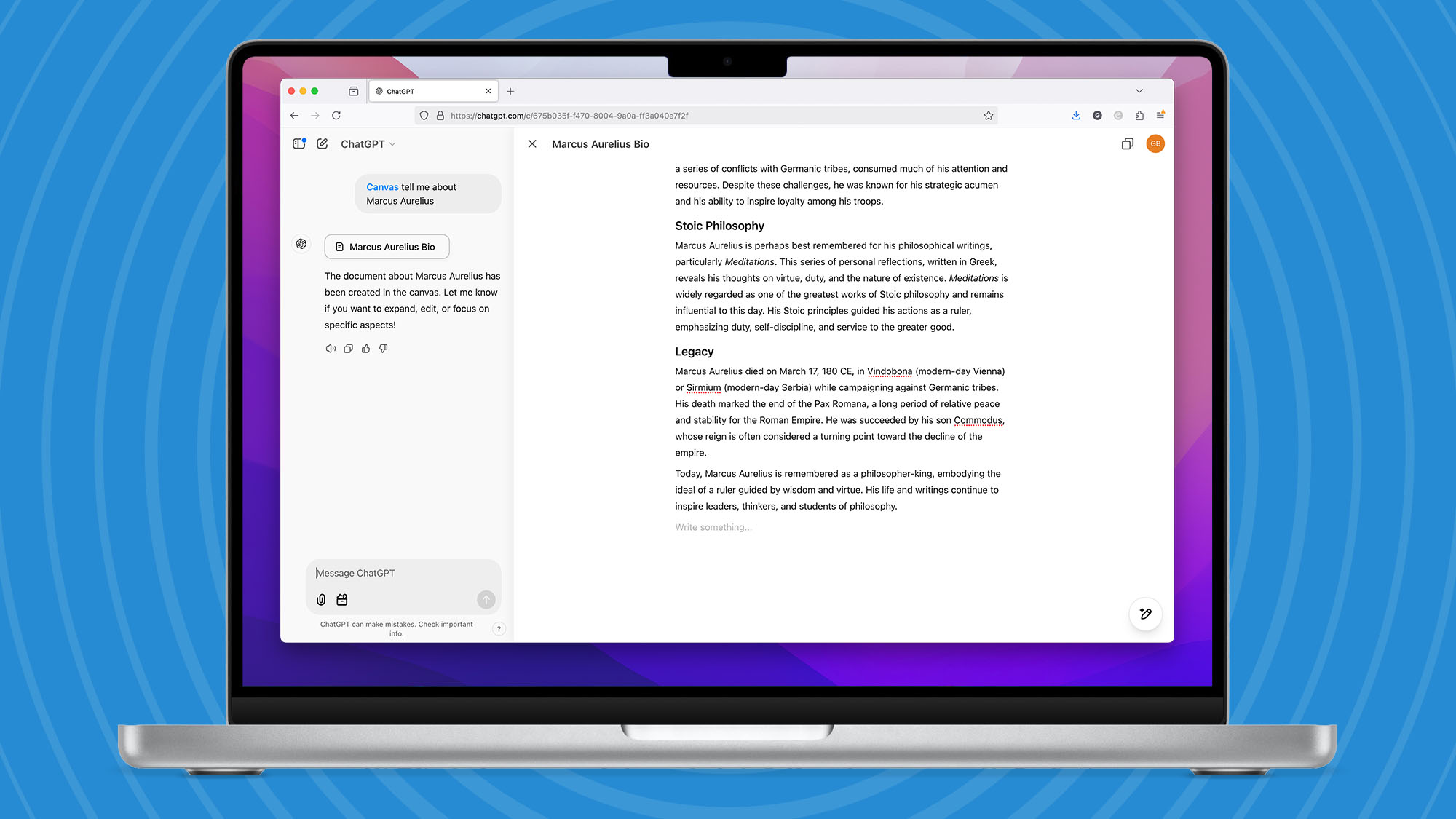Copy the assistant response
The height and width of the screenshot is (819, 1456).
[x=349, y=349]
